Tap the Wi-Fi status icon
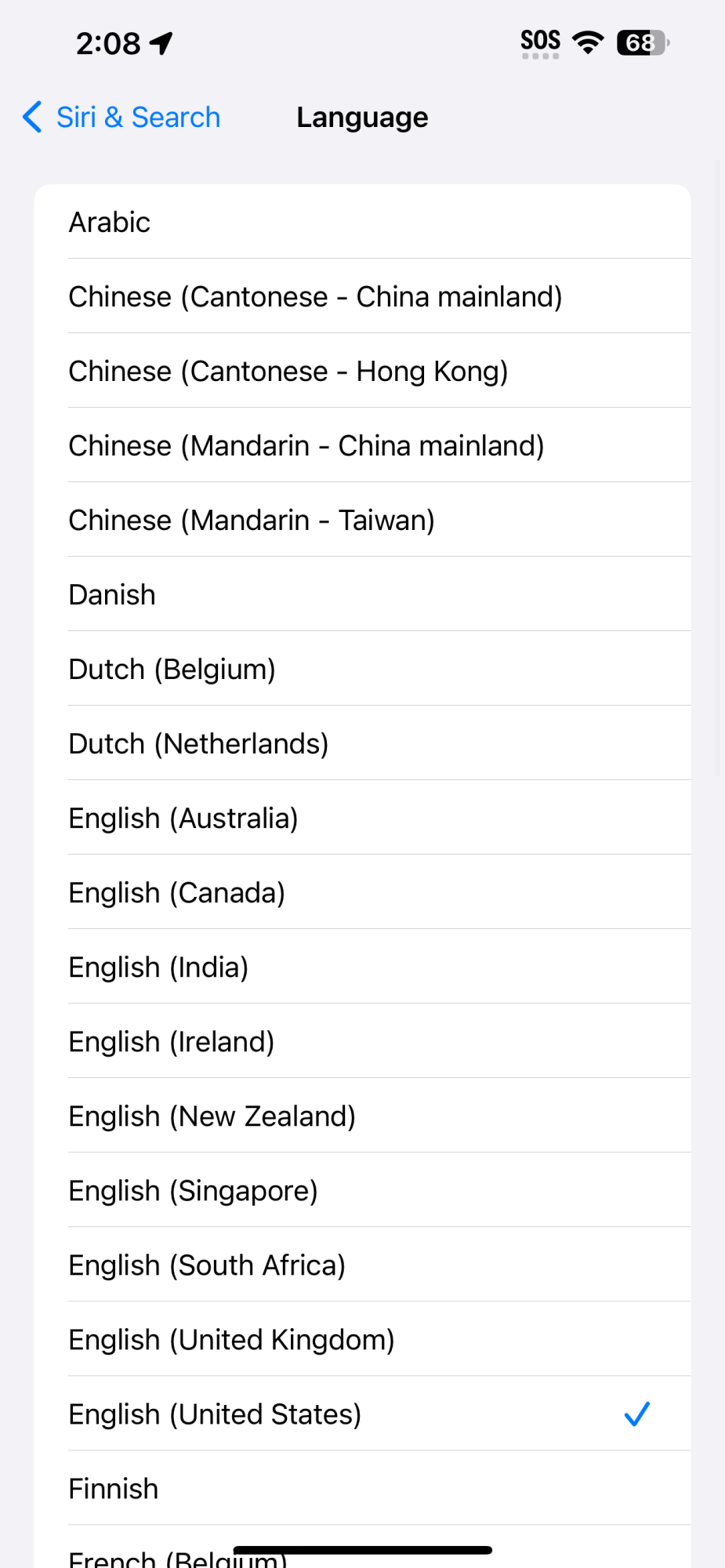725x1568 pixels. pos(588,42)
